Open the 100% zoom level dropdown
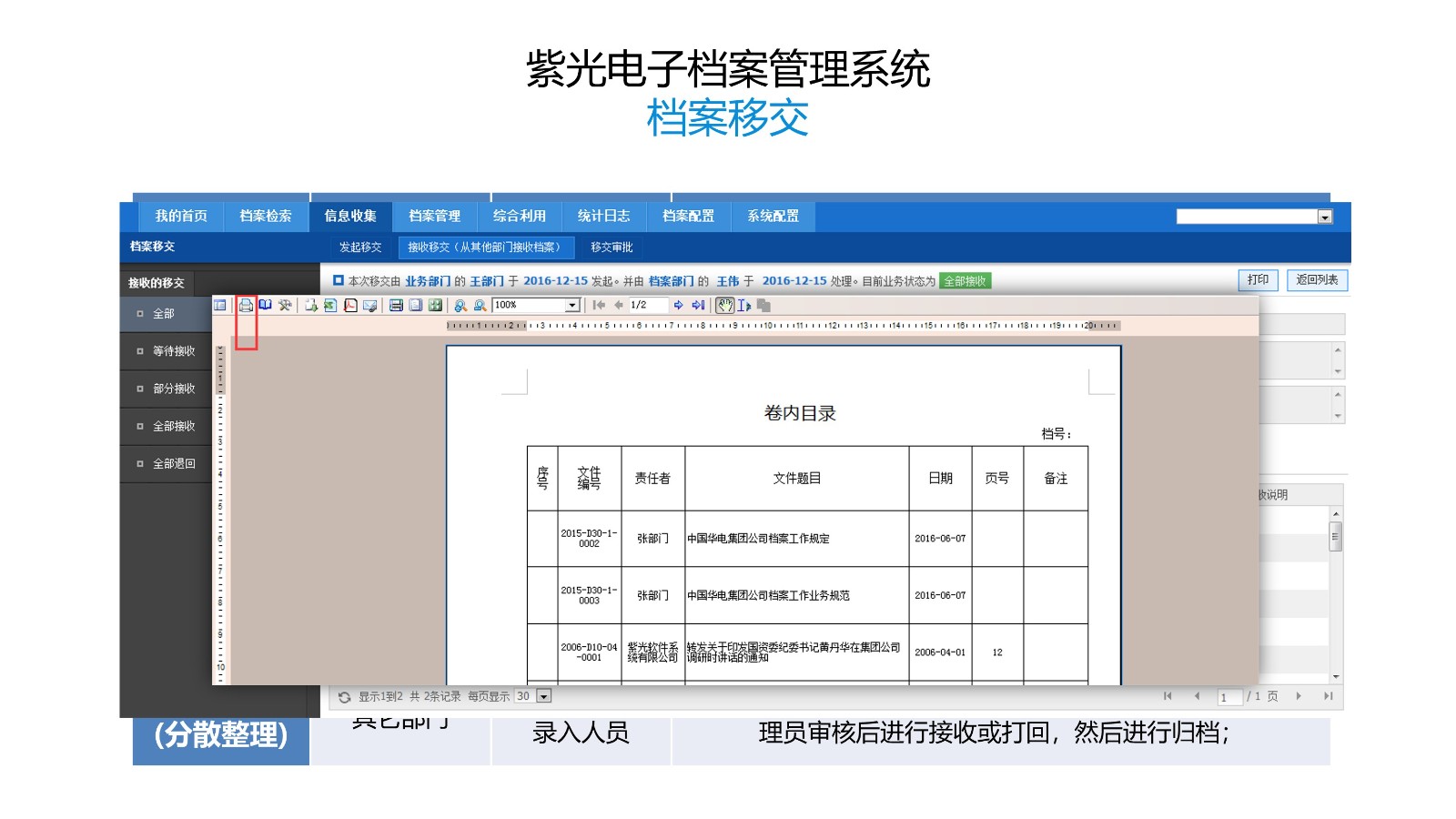Image resolution: width=1456 pixels, height=819 pixels. tap(572, 306)
